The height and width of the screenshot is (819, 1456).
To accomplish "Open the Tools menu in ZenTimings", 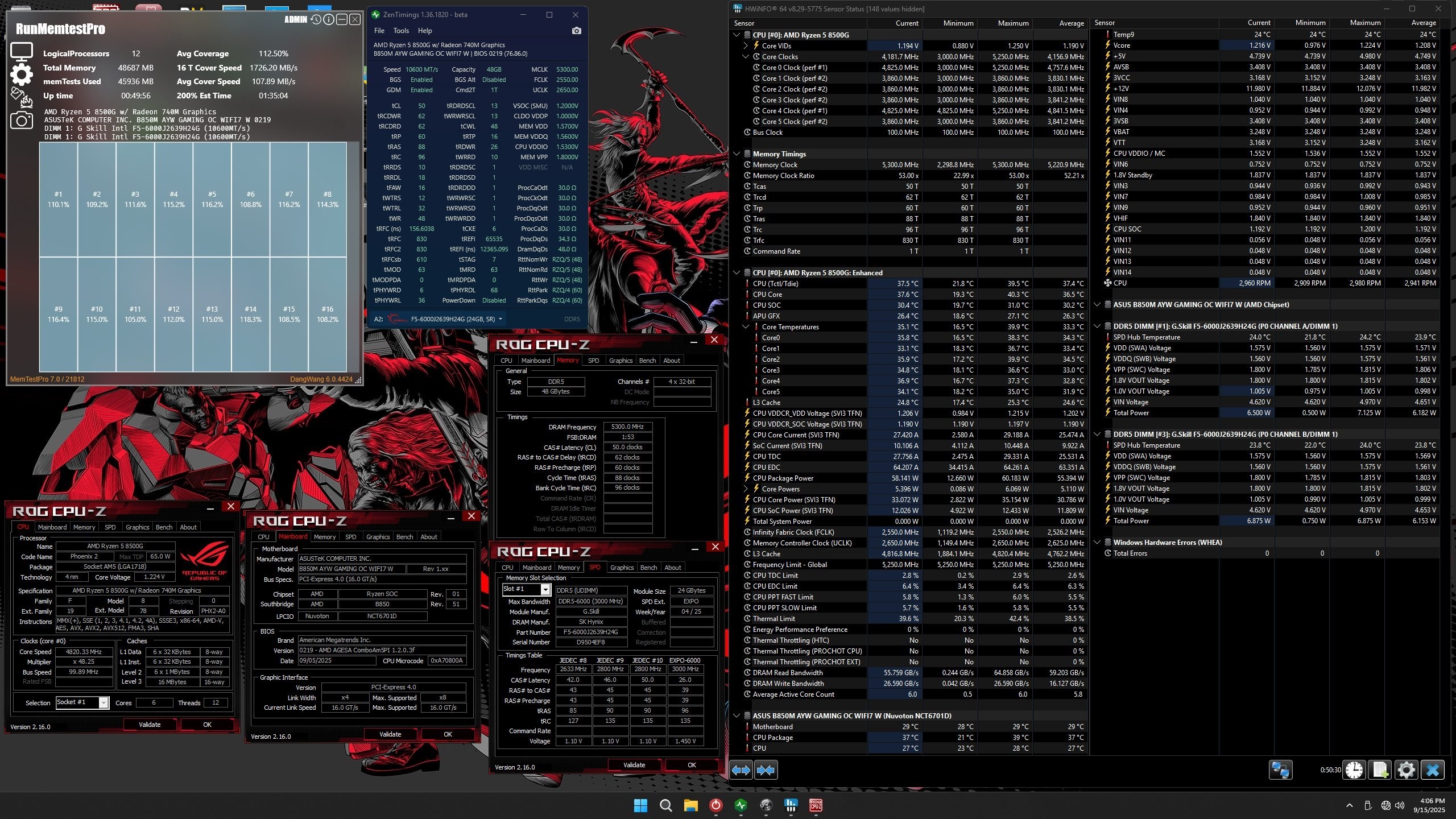I will 402,30.
